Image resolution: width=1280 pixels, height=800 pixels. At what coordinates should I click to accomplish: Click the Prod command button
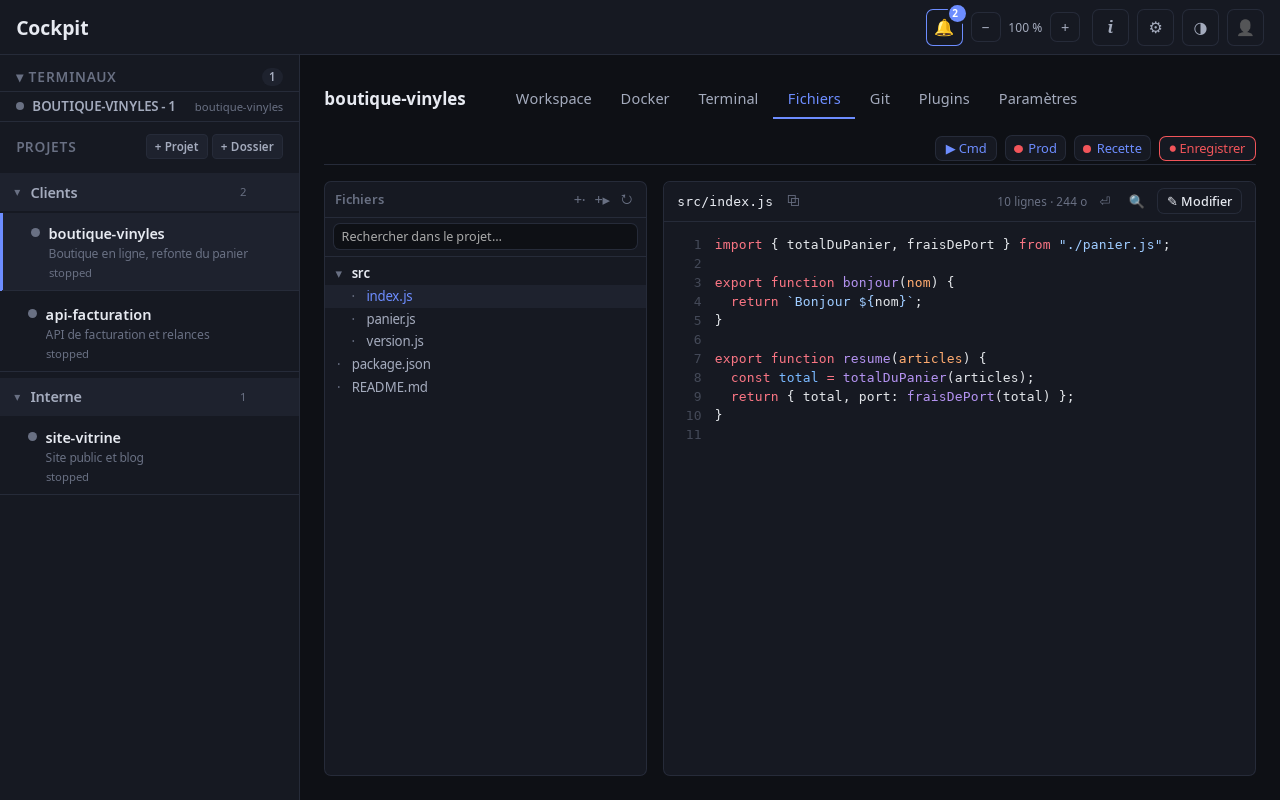(x=1035, y=148)
